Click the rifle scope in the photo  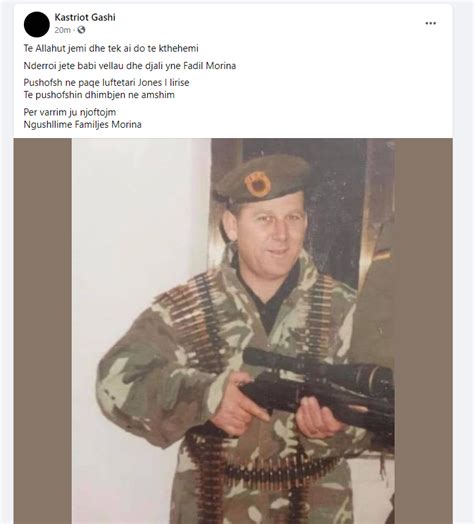coord(318,370)
